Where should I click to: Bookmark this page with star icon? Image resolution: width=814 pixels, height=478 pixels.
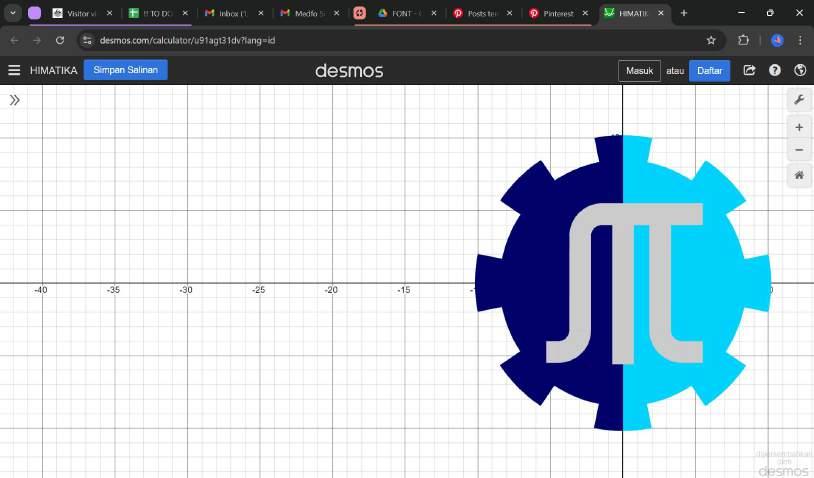point(711,40)
